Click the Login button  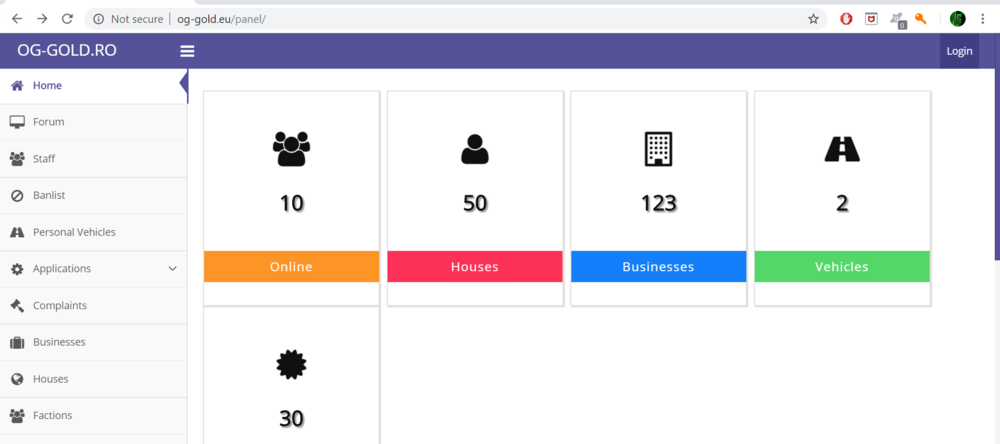point(959,51)
